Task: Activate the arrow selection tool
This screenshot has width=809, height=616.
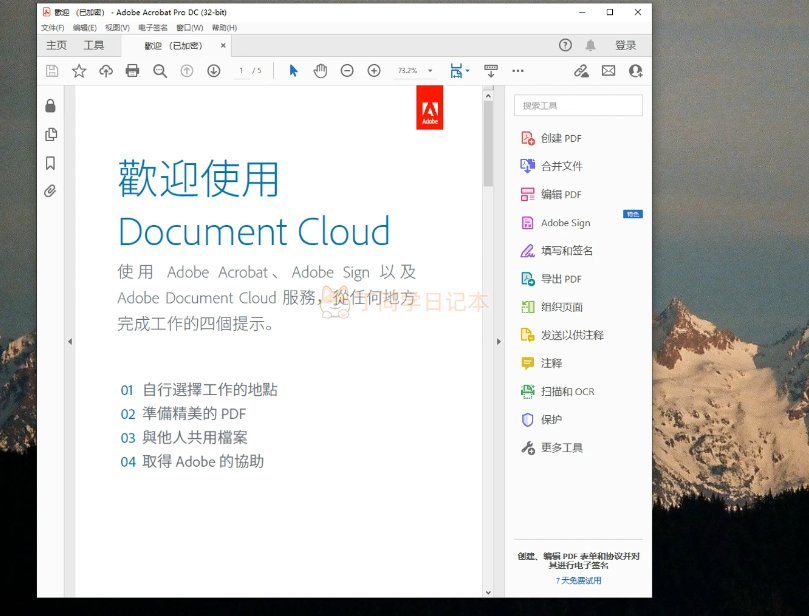Action: (x=293, y=71)
